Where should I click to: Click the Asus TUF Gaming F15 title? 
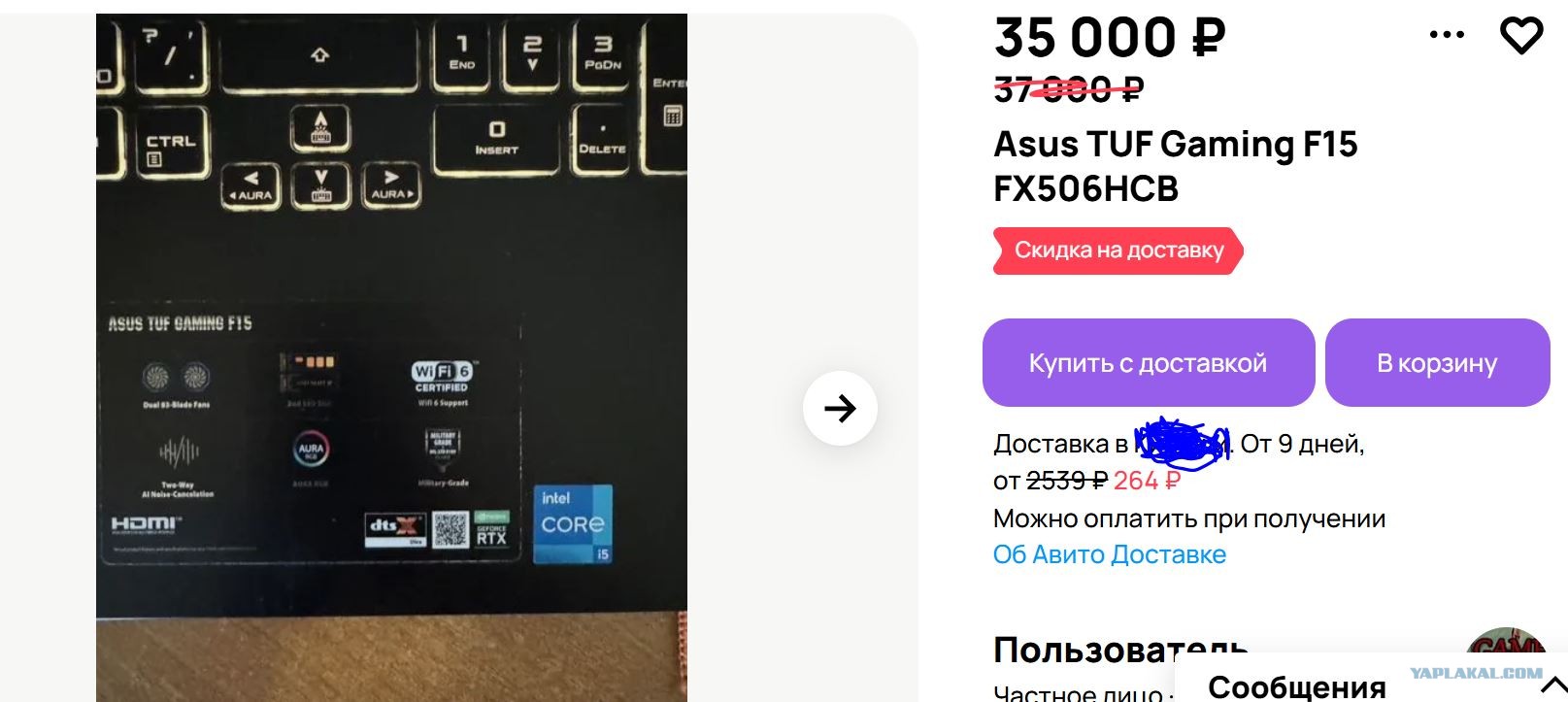(1175, 166)
